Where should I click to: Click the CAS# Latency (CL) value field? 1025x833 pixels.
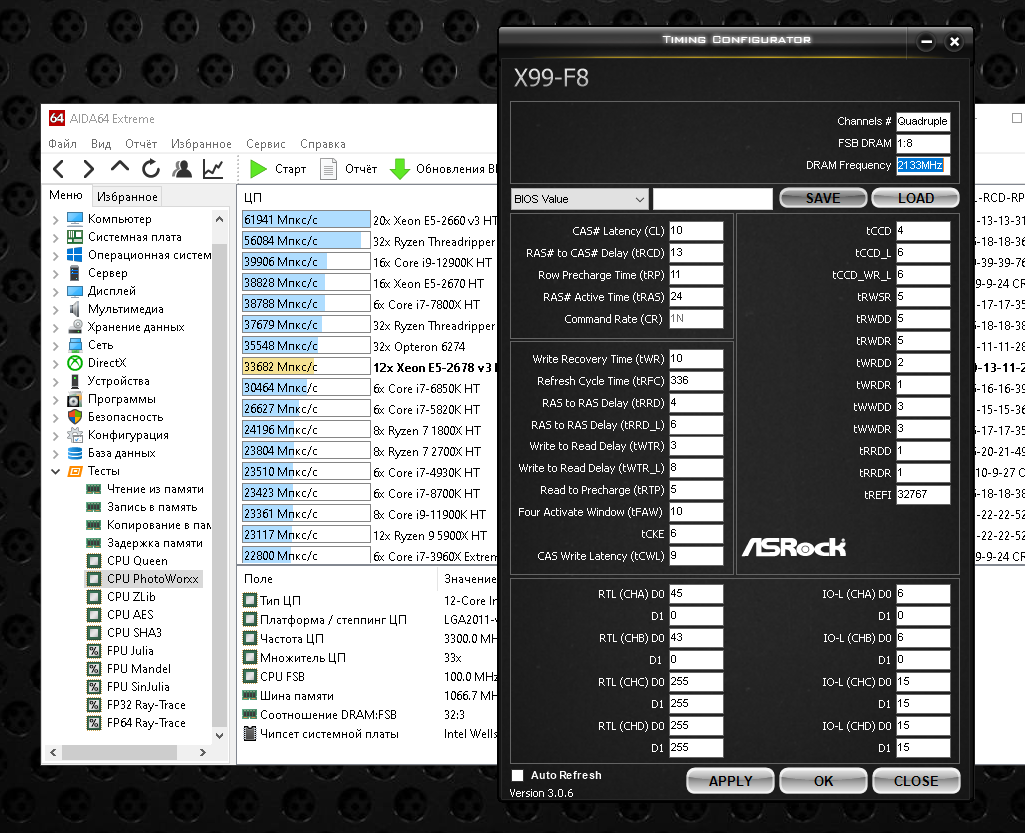pyautogui.click(x=696, y=231)
